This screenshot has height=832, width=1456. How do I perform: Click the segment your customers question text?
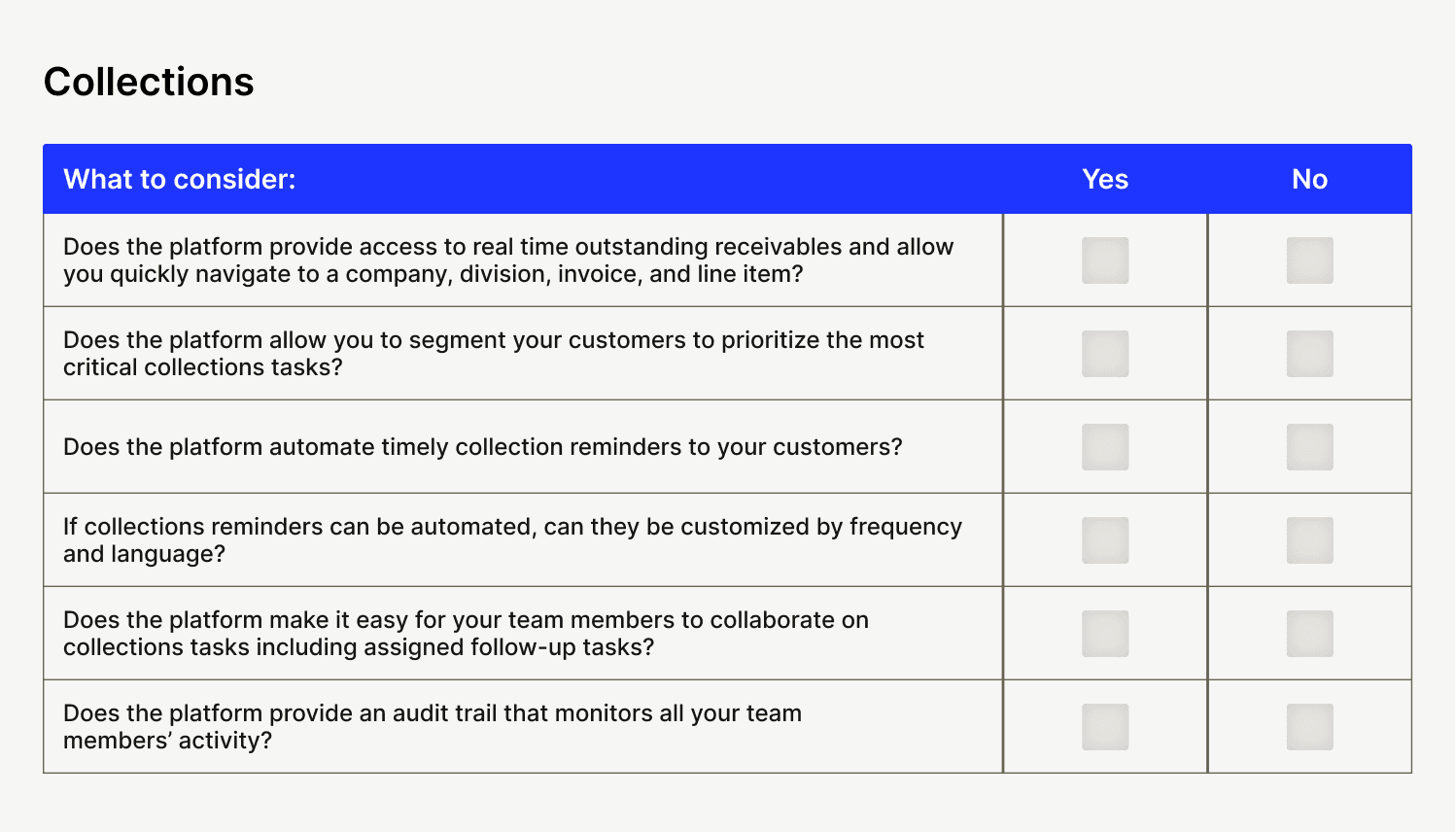tap(494, 354)
